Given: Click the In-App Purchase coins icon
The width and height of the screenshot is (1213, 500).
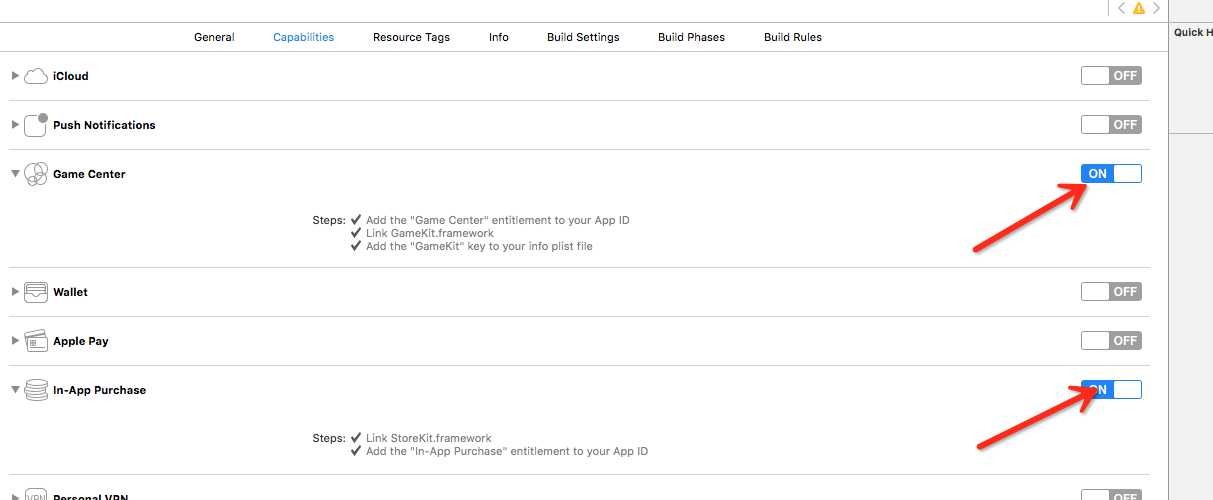Looking at the screenshot, I should click(36, 390).
